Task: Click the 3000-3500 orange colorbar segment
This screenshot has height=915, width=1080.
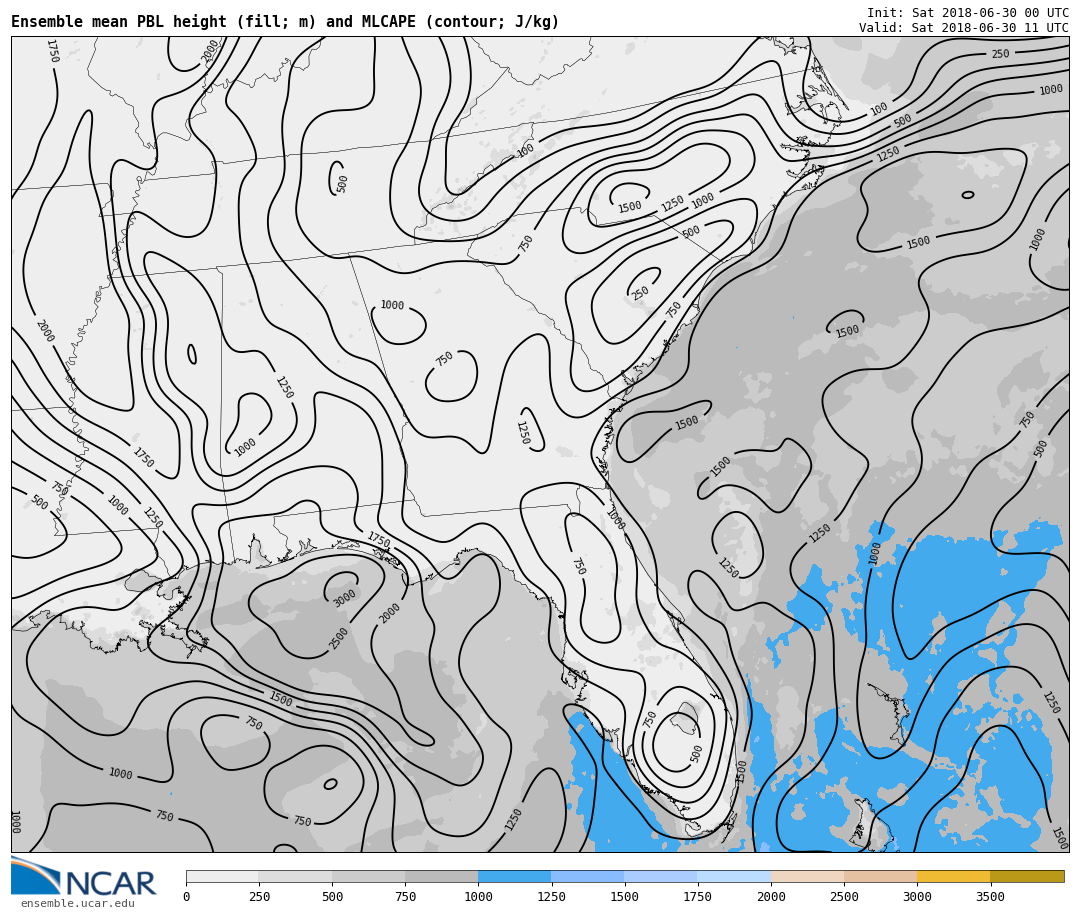Action: pyautogui.click(x=953, y=876)
